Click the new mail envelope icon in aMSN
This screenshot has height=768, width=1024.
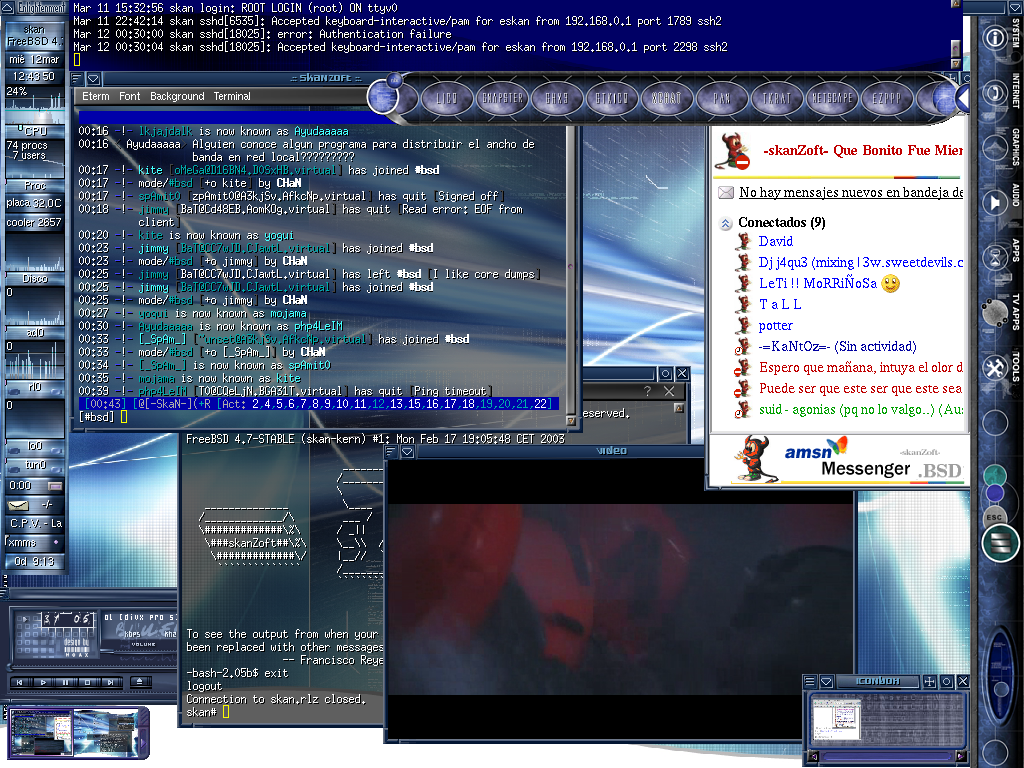726,193
